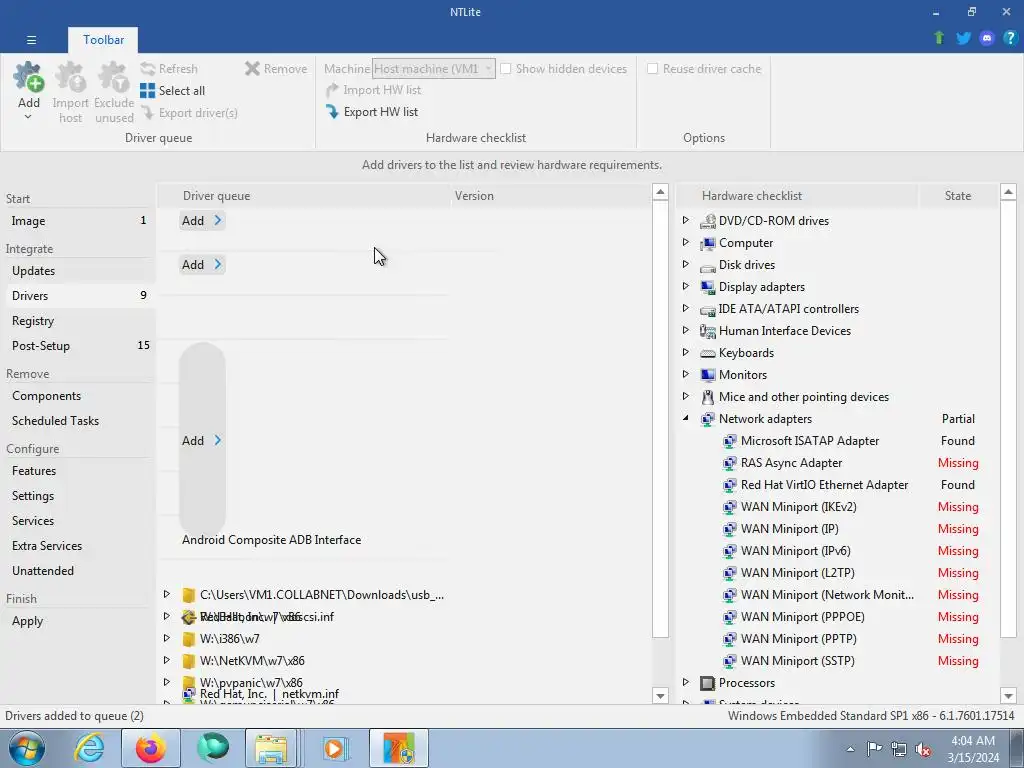Open the dropdown arrow under Add

pyautogui.click(x=28, y=117)
